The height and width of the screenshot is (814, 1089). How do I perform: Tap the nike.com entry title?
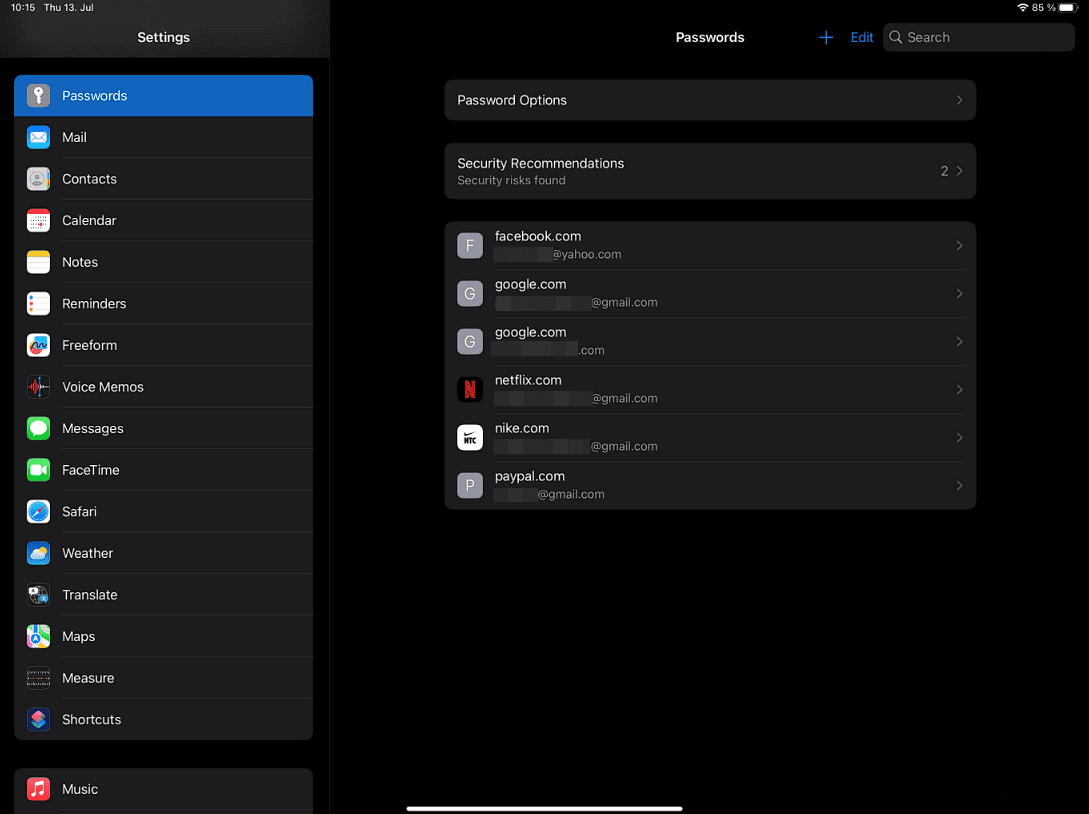[522, 429]
